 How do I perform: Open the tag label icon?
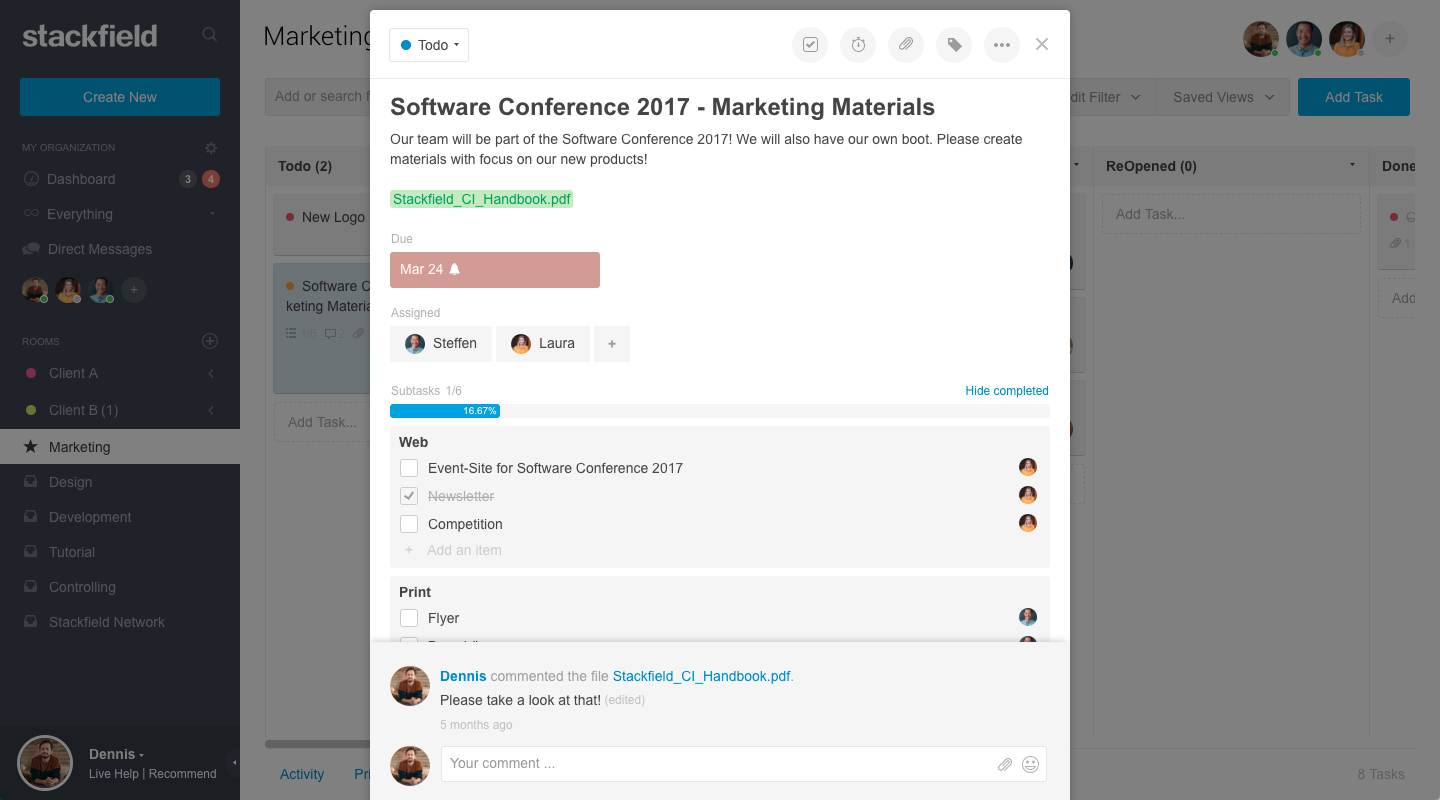[954, 45]
